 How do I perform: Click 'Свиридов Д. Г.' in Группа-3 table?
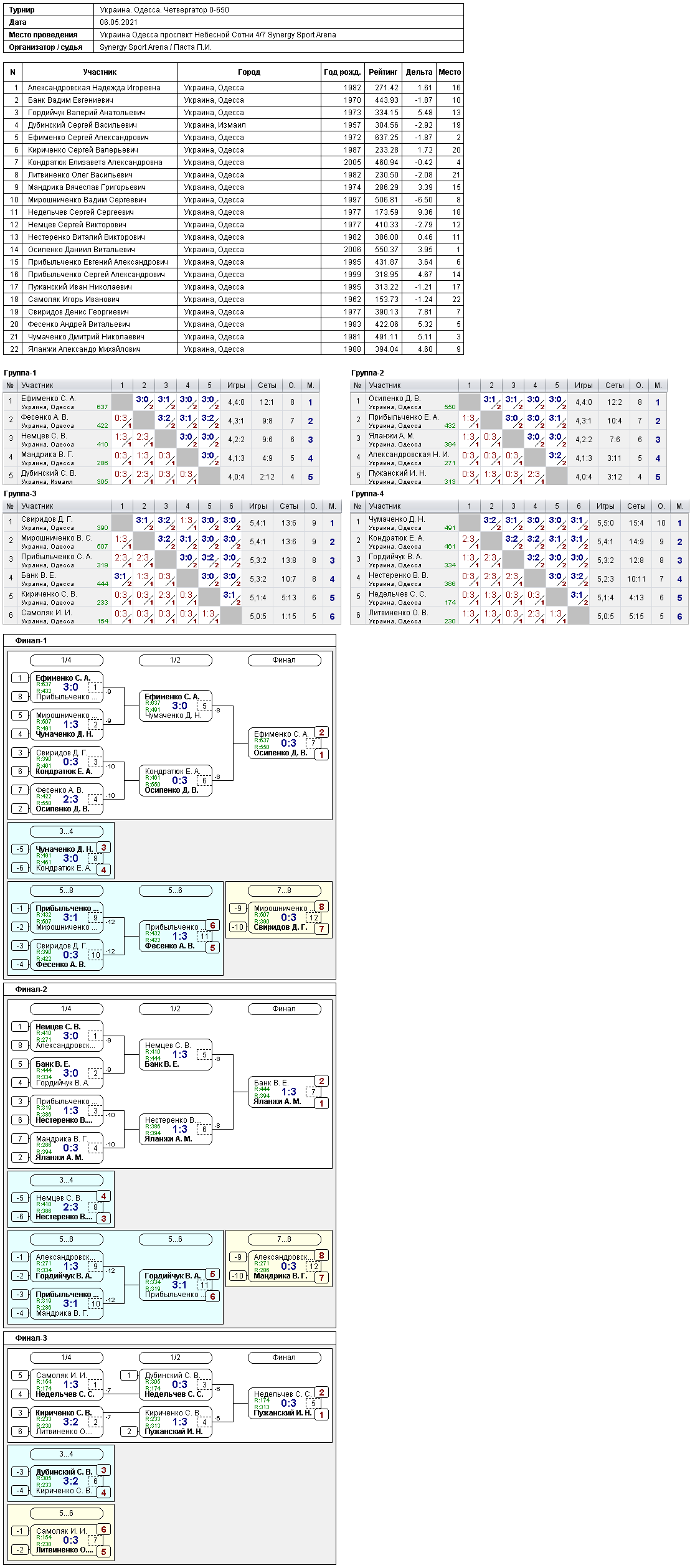(x=47, y=519)
